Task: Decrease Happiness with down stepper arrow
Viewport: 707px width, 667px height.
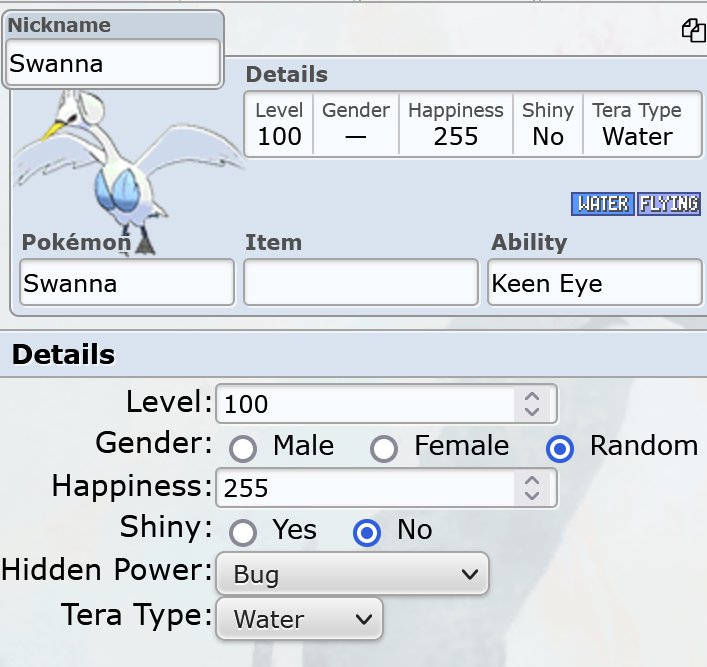Action: (x=532, y=495)
